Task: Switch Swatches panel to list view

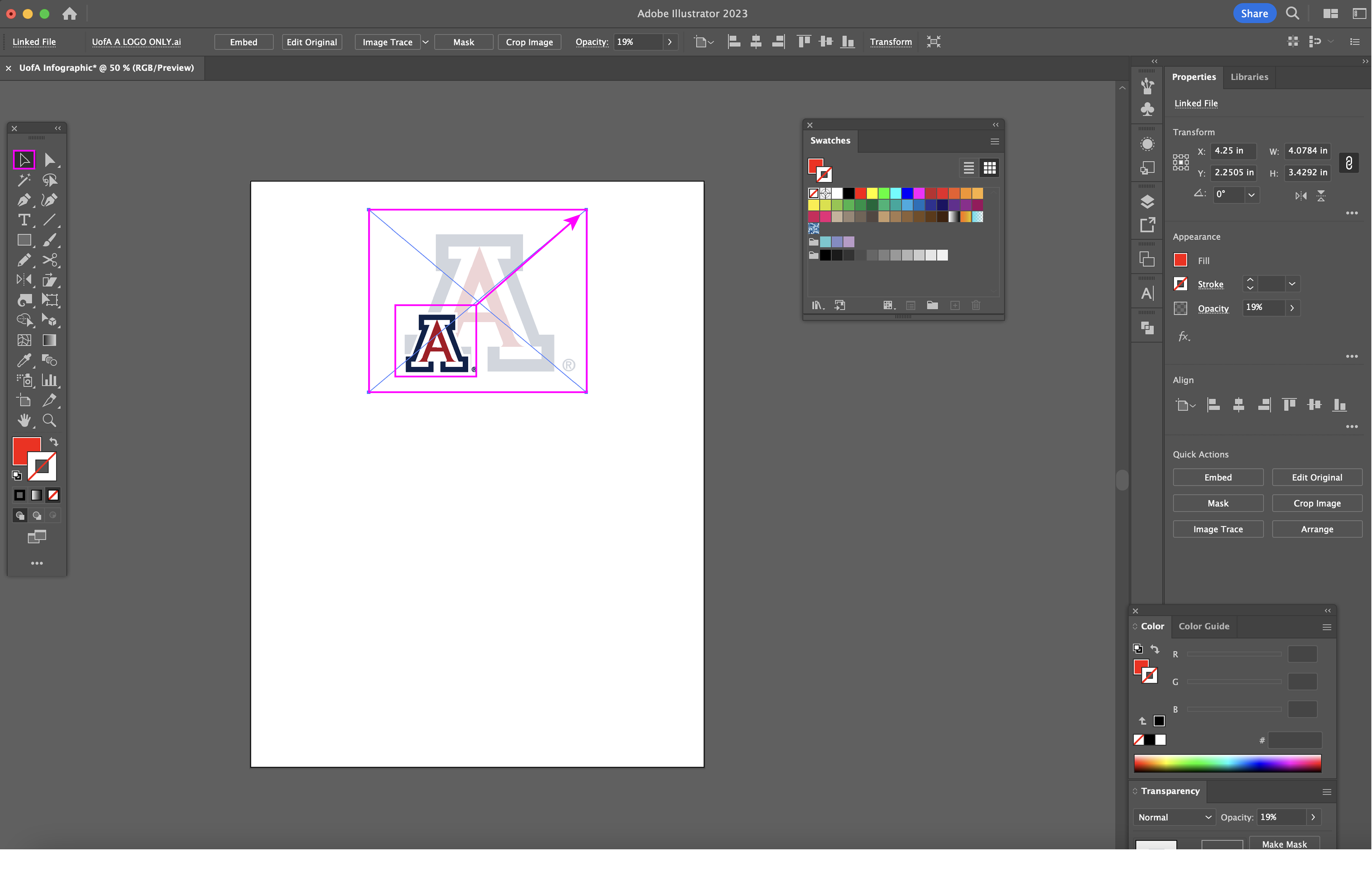Action: coord(968,168)
